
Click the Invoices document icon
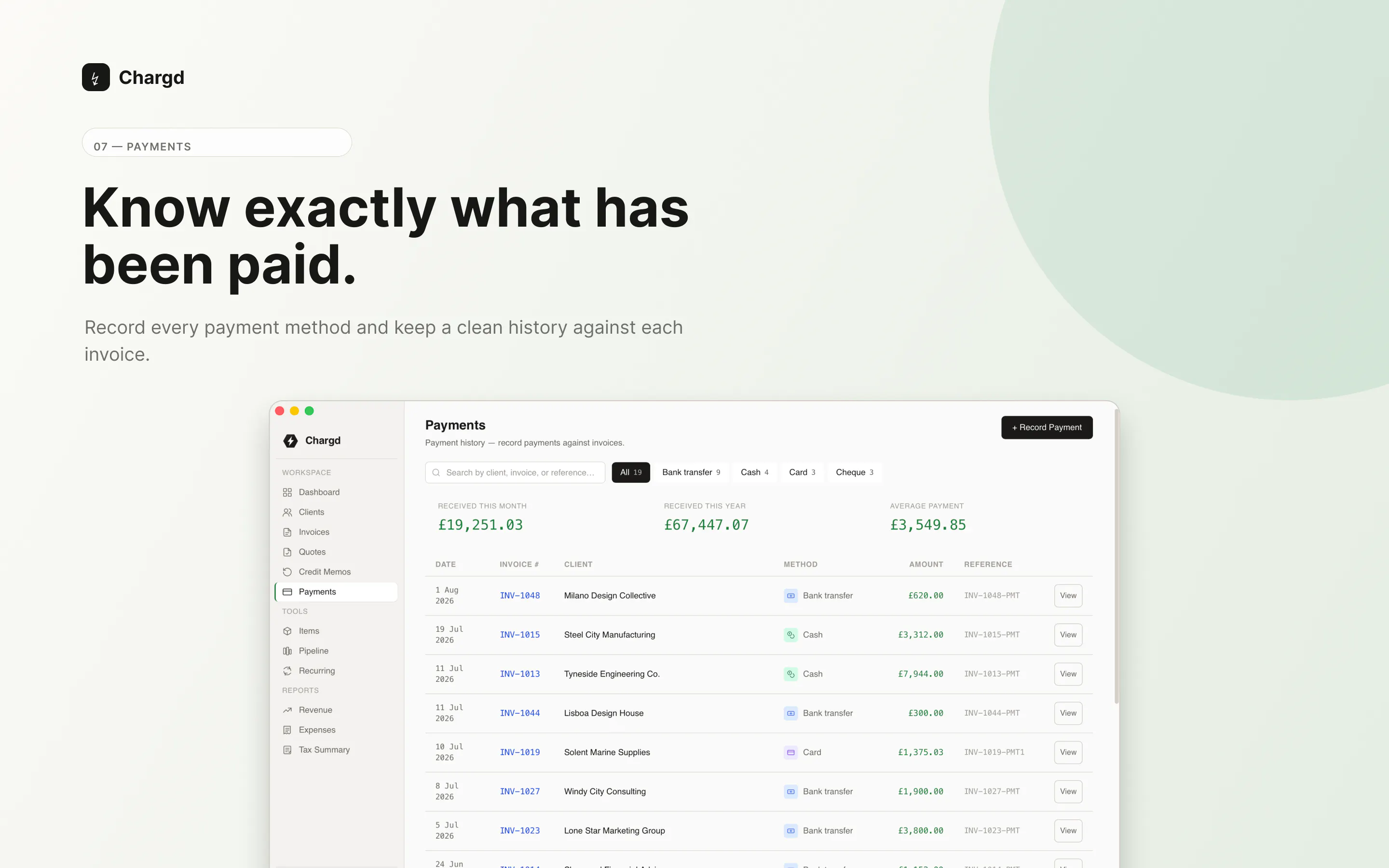pos(287,532)
